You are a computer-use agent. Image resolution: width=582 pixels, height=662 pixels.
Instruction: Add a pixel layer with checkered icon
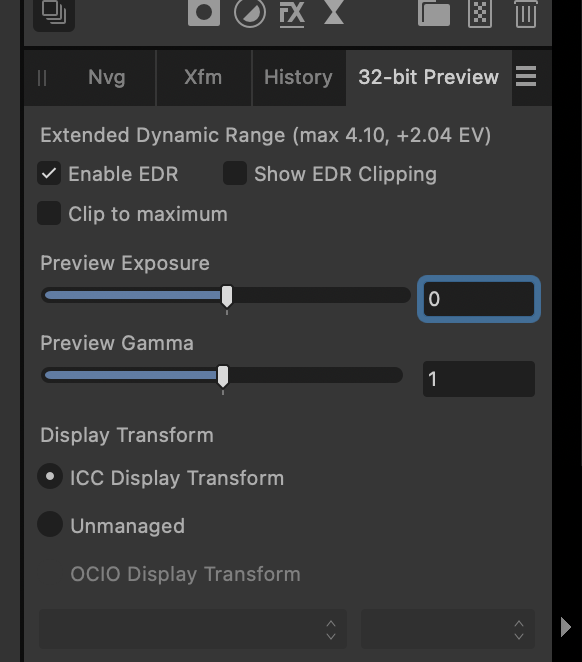480,14
